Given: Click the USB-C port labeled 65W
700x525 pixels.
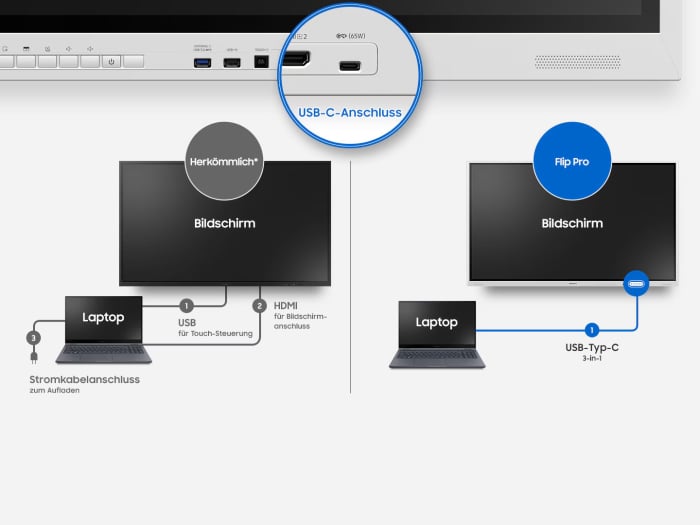Looking at the screenshot, I should pos(350,67).
